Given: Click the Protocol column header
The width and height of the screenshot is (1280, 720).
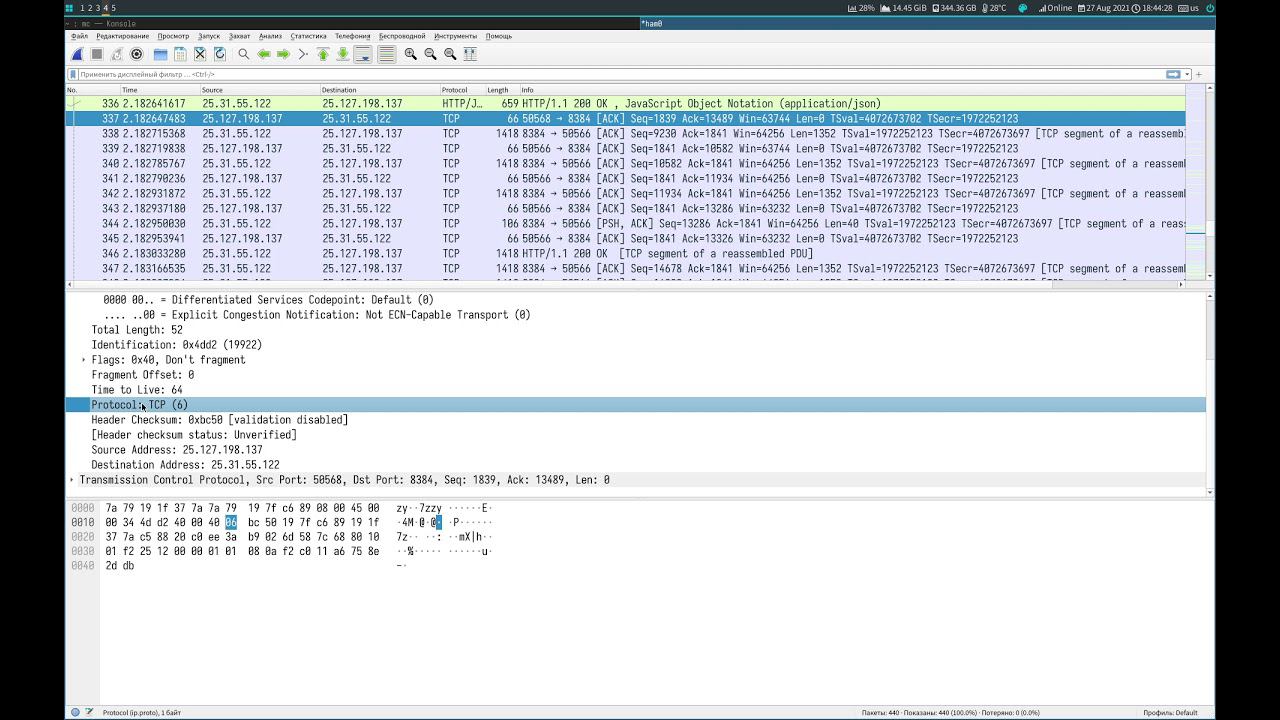Looking at the screenshot, I should coord(455,90).
